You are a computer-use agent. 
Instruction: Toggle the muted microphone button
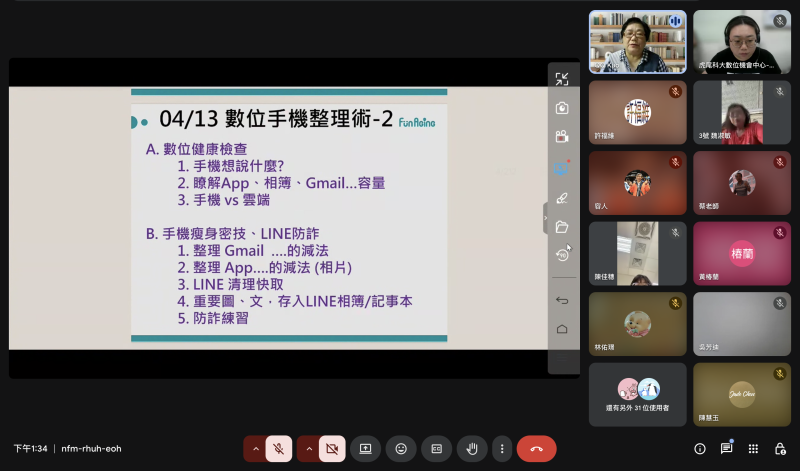pos(279,449)
